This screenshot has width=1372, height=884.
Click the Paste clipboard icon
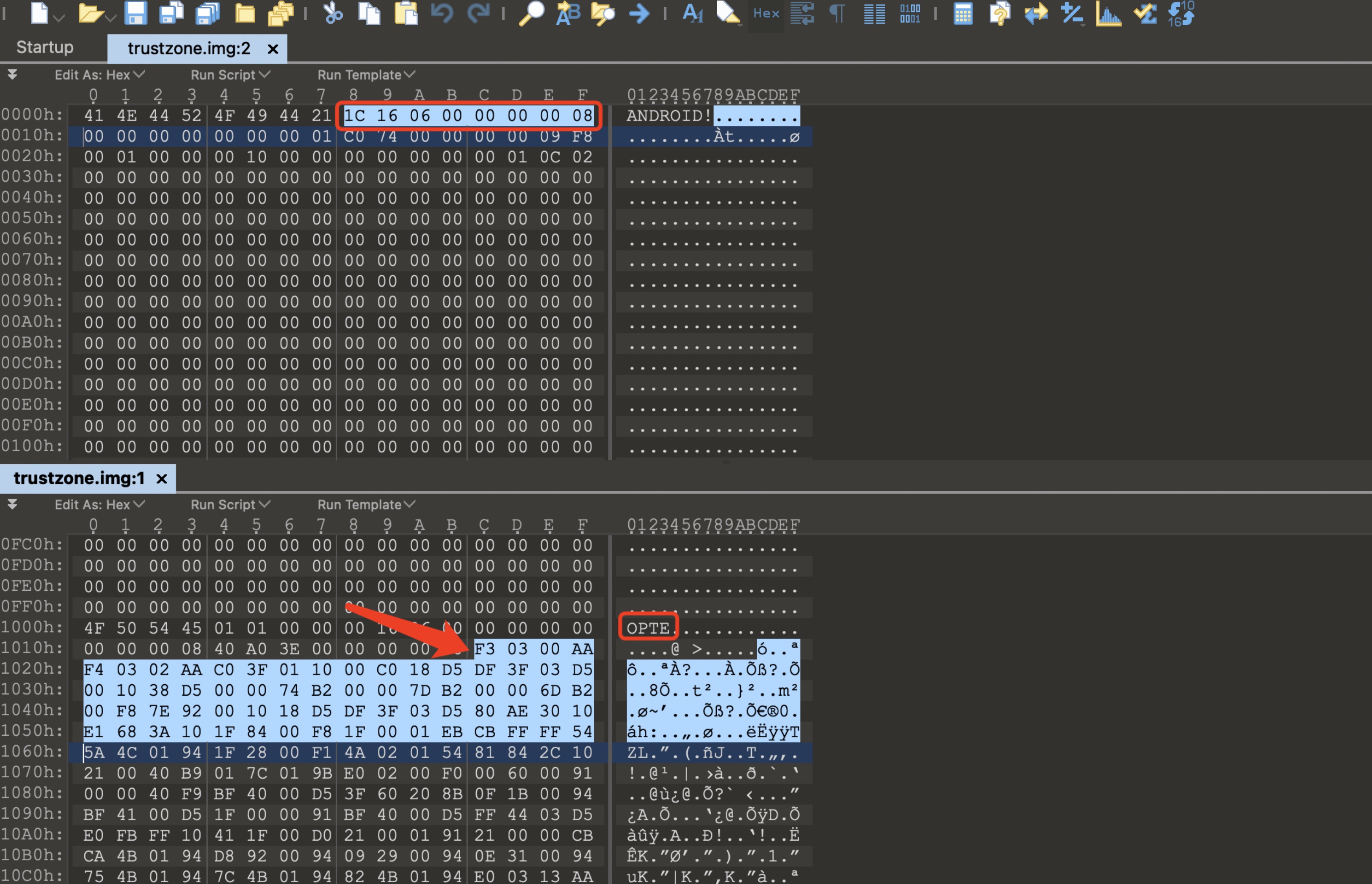[x=406, y=13]
